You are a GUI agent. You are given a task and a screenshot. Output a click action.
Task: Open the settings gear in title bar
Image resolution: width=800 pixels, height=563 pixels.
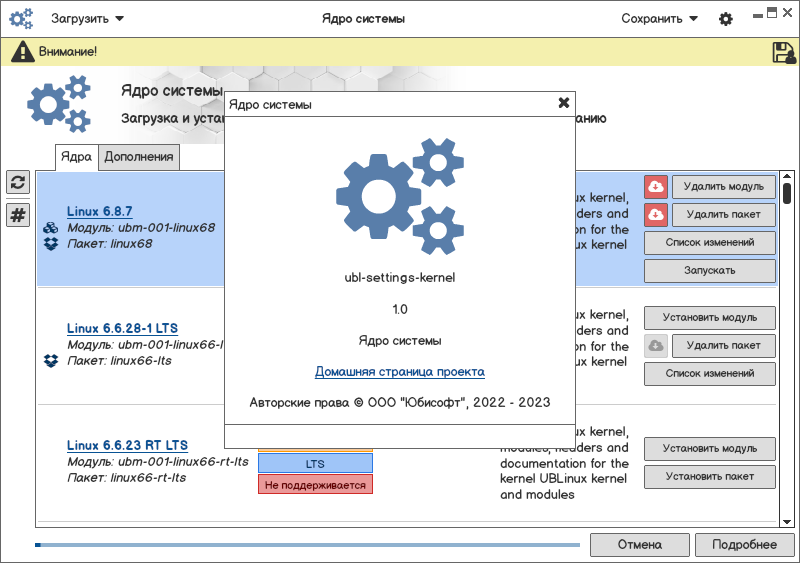pos(726,19)
